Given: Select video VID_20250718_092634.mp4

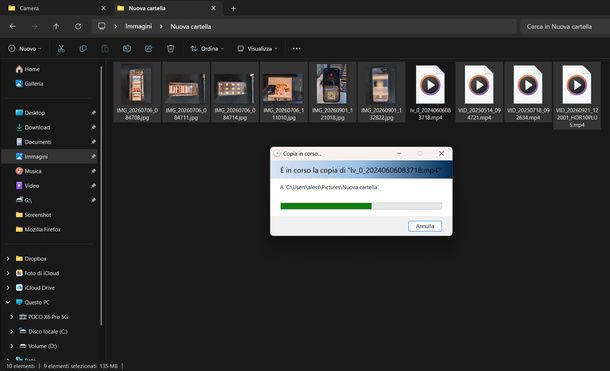Looking at the screenshot, I should pos(528,93).
